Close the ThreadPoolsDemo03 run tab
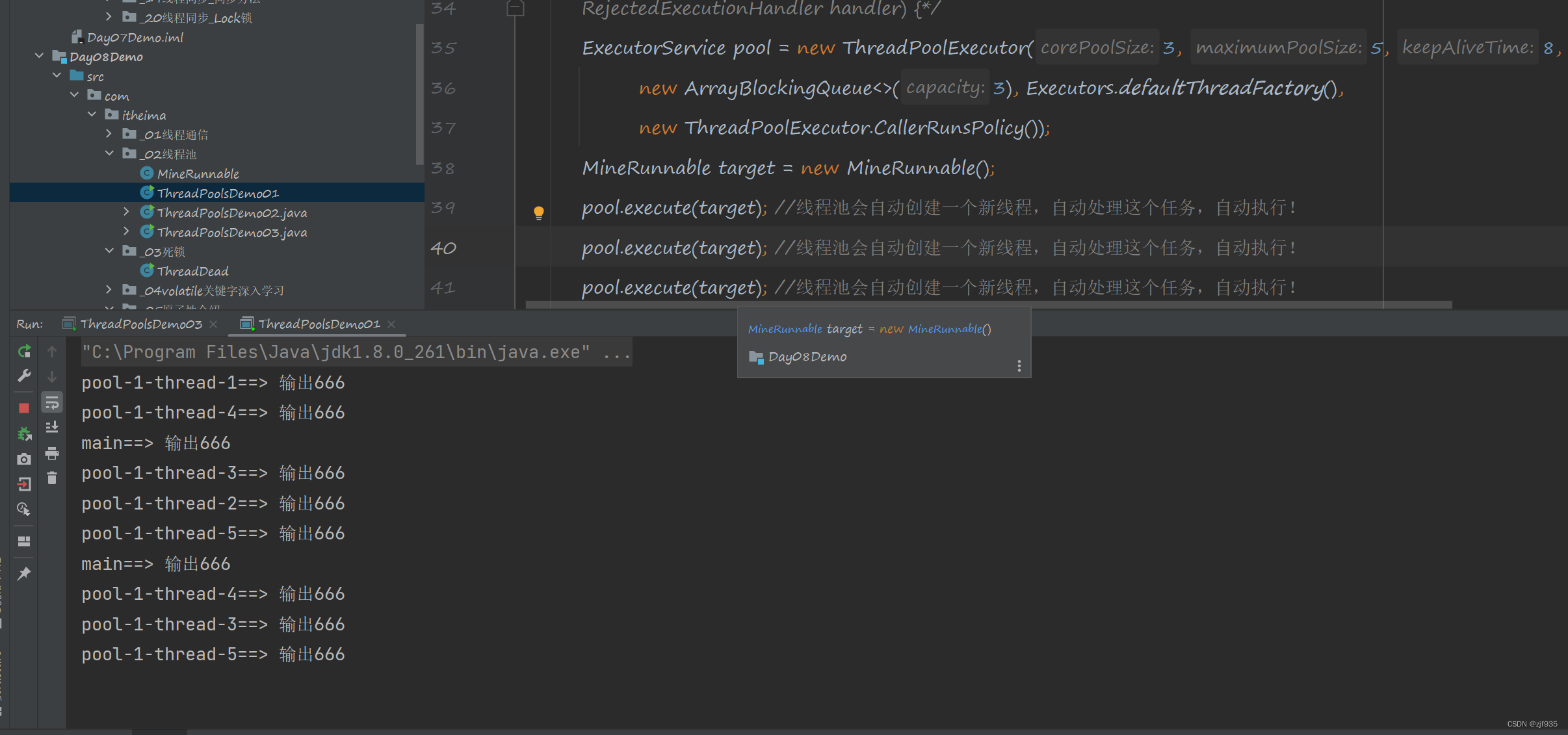The image size is (1568, 735). click(213, 324)
